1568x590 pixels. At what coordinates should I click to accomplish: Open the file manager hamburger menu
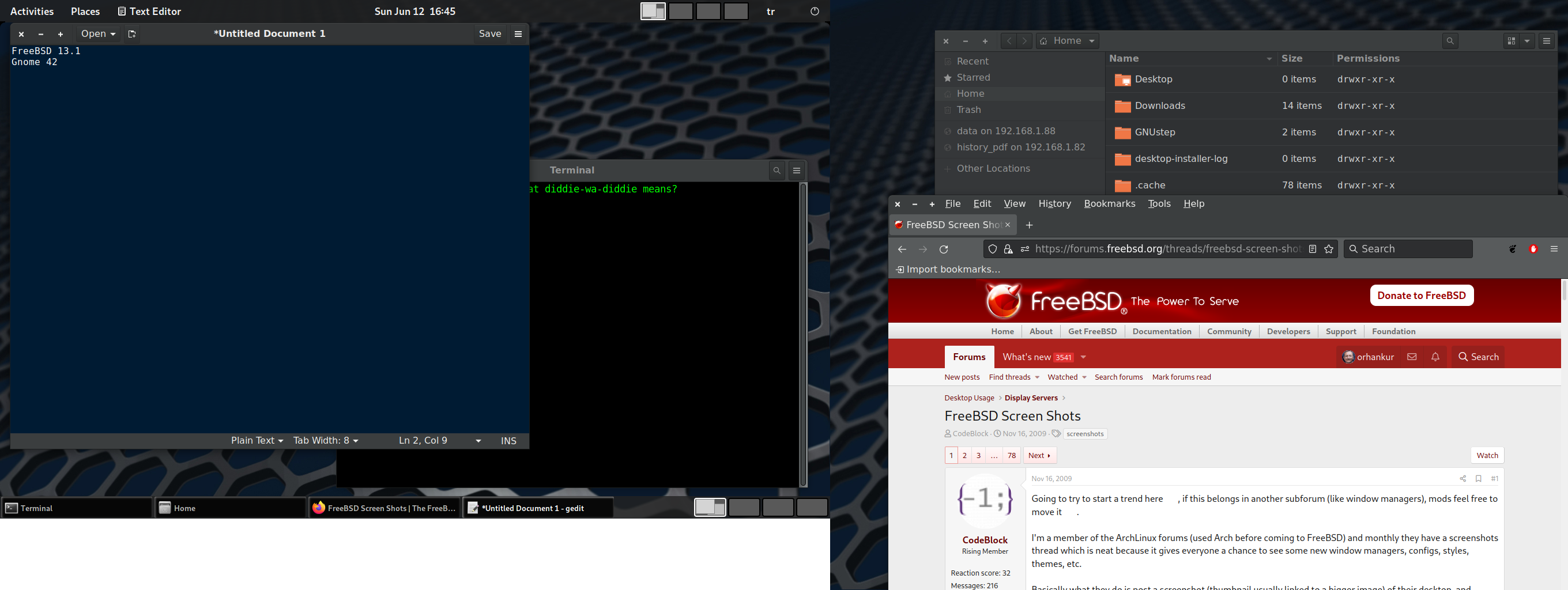[1546, 41]
